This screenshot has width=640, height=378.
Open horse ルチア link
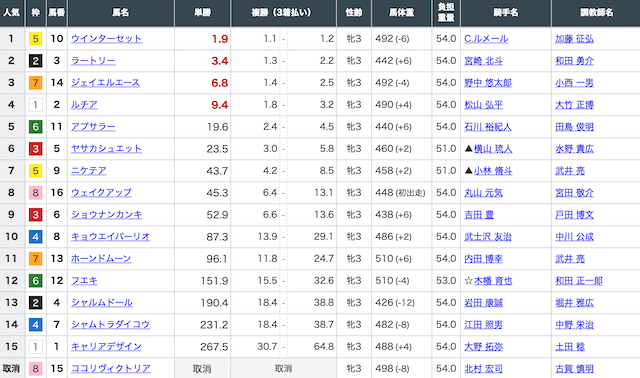point(84,105)
